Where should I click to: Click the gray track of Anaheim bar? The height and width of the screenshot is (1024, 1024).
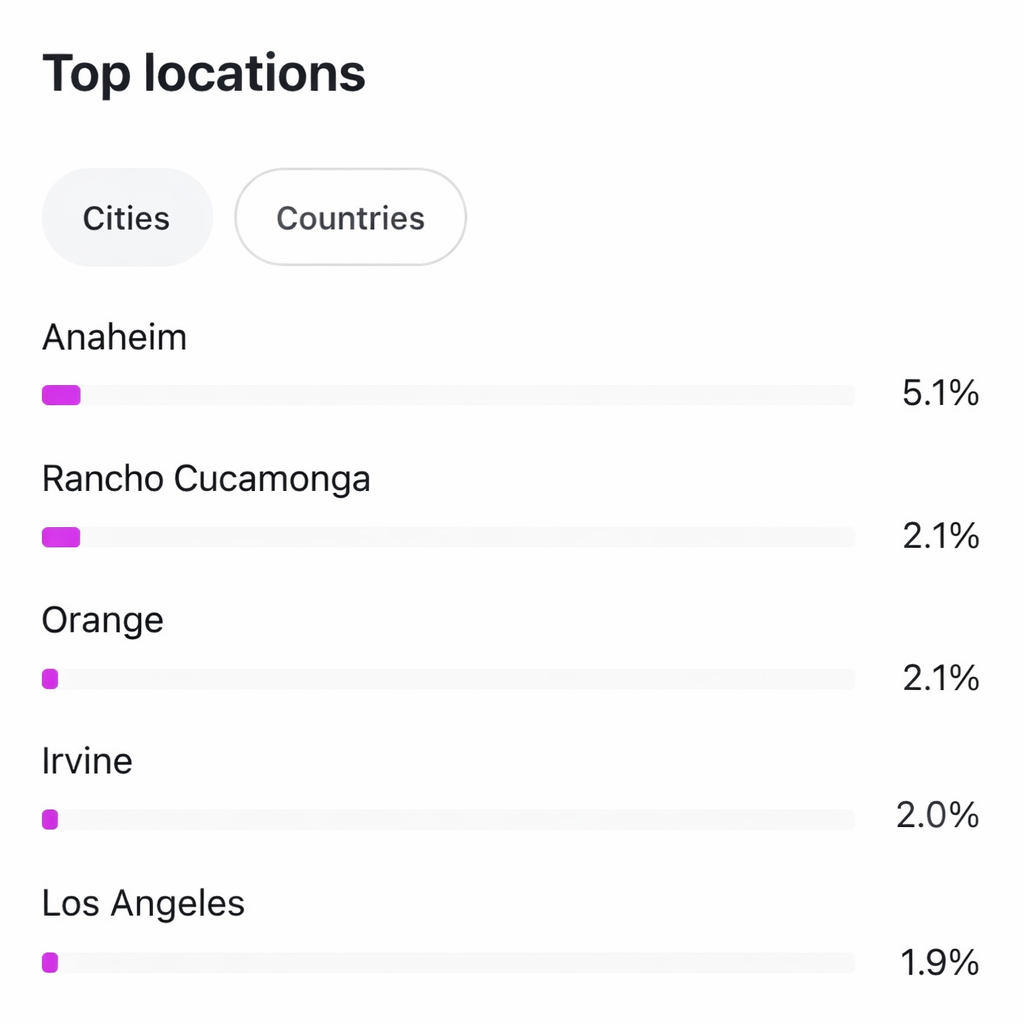pos(468,395)
